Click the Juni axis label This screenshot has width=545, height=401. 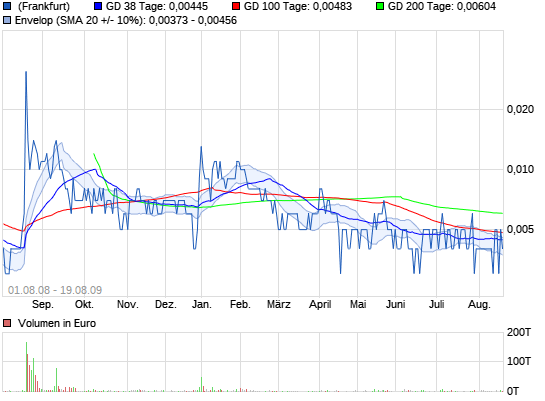click(x=396, y=304)
